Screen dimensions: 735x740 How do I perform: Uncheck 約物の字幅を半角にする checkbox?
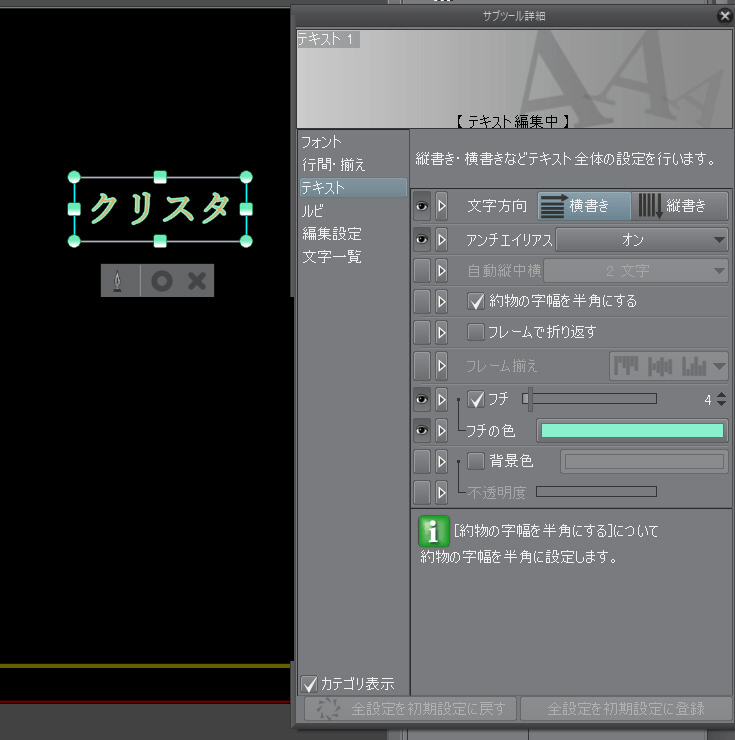coord(477,300)
